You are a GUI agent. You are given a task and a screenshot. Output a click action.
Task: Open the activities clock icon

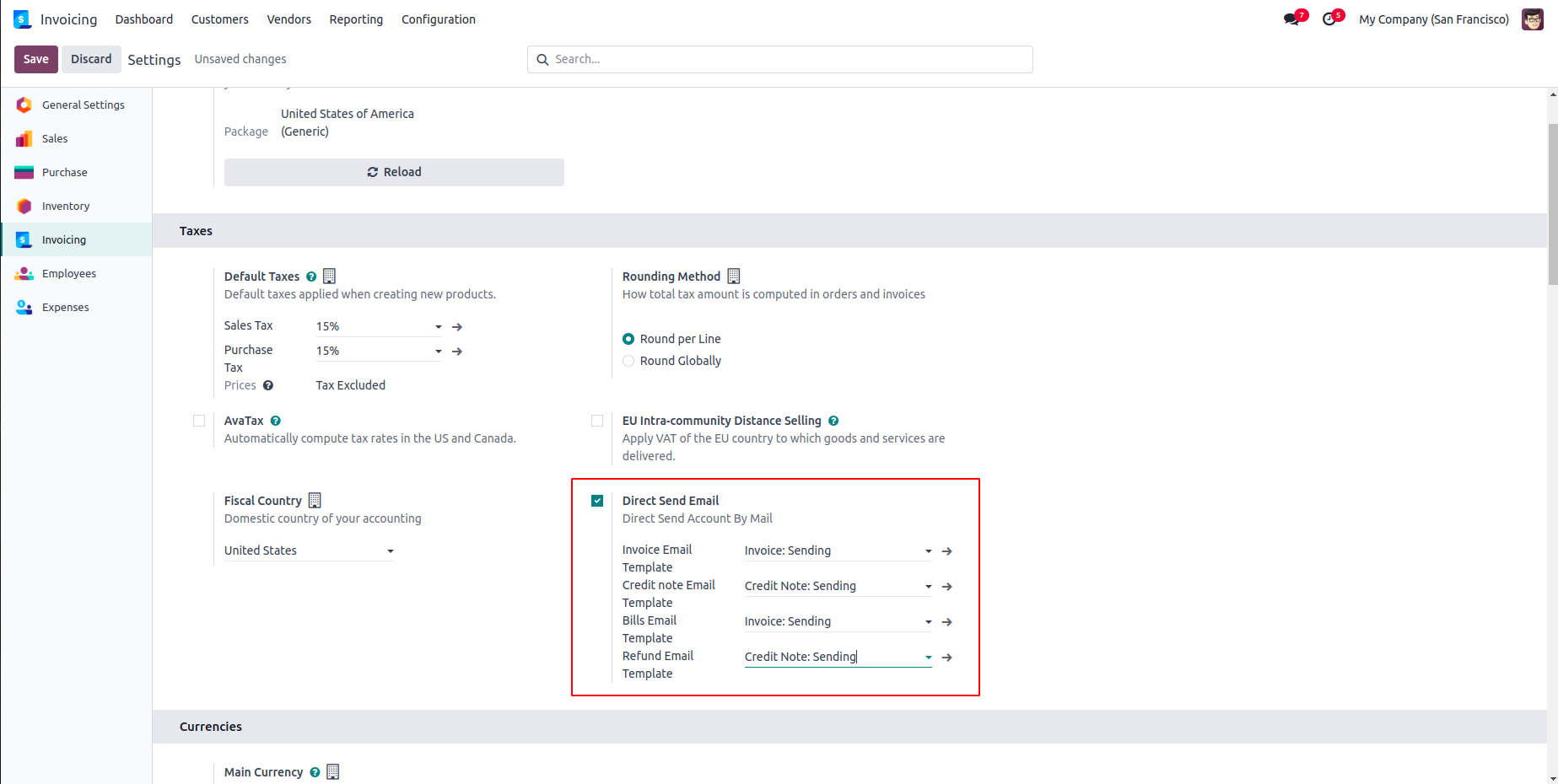click(1330, 19)
